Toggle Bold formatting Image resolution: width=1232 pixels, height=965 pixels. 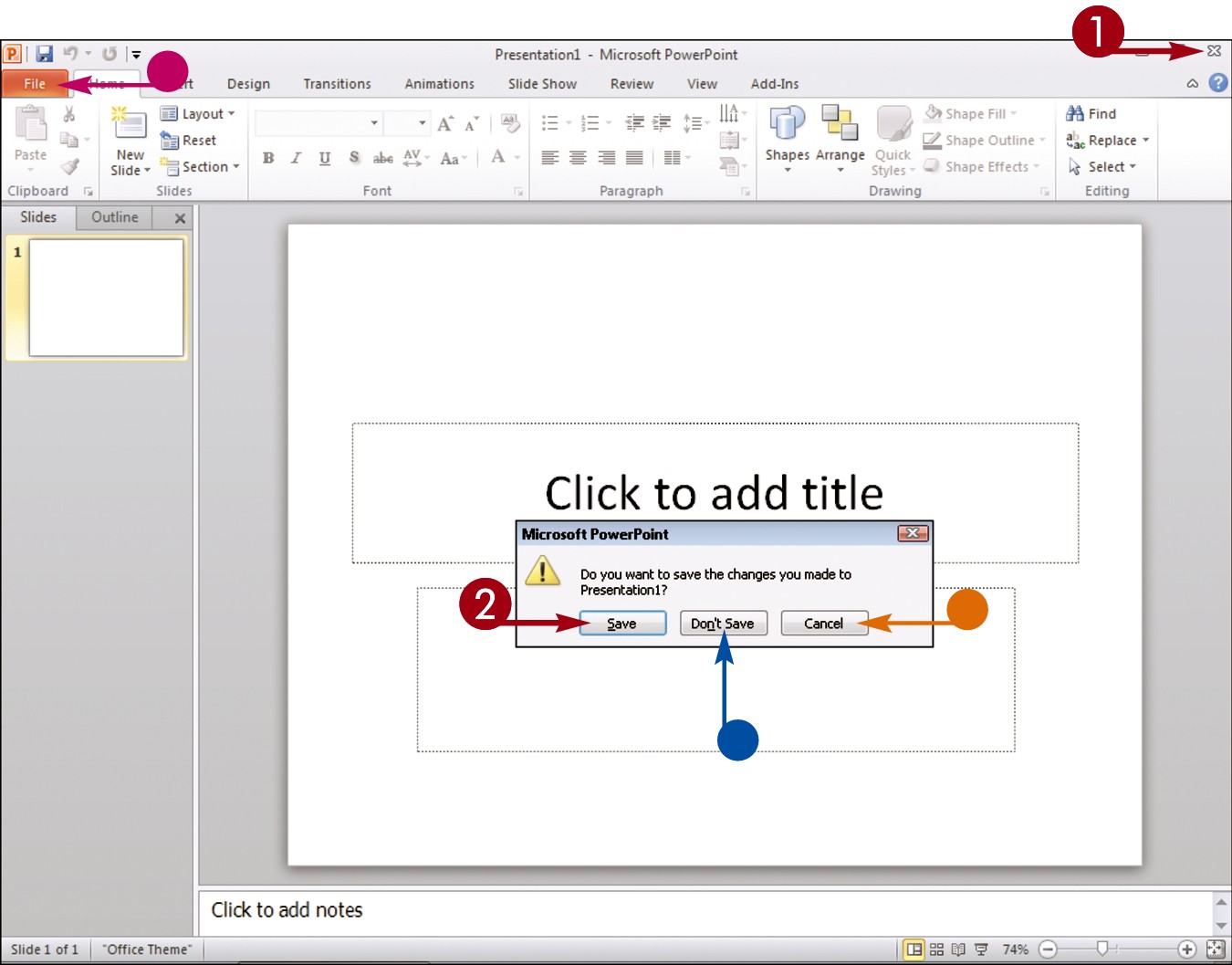268,158
